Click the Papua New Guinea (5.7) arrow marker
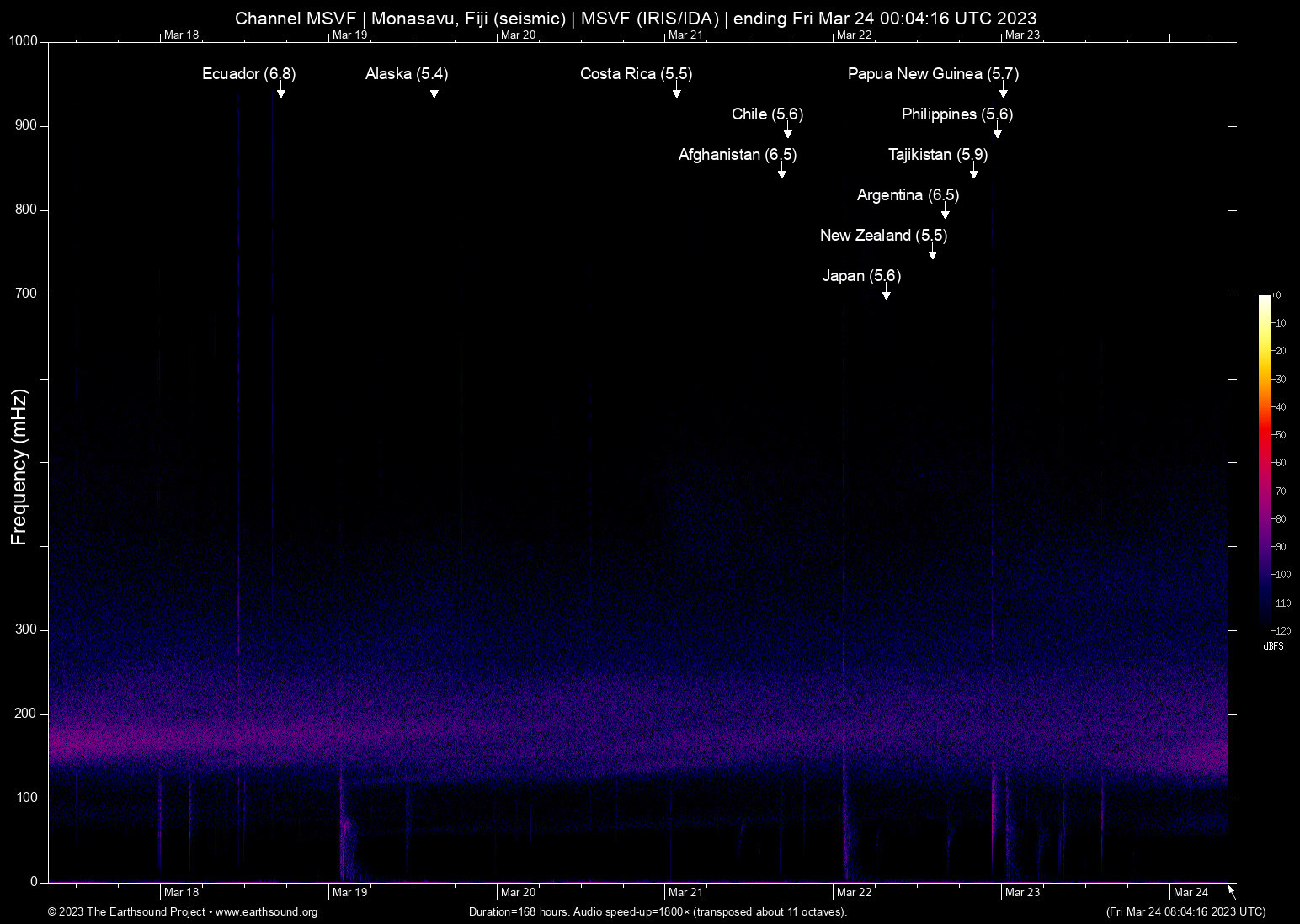 click(x=1003, y=90)
